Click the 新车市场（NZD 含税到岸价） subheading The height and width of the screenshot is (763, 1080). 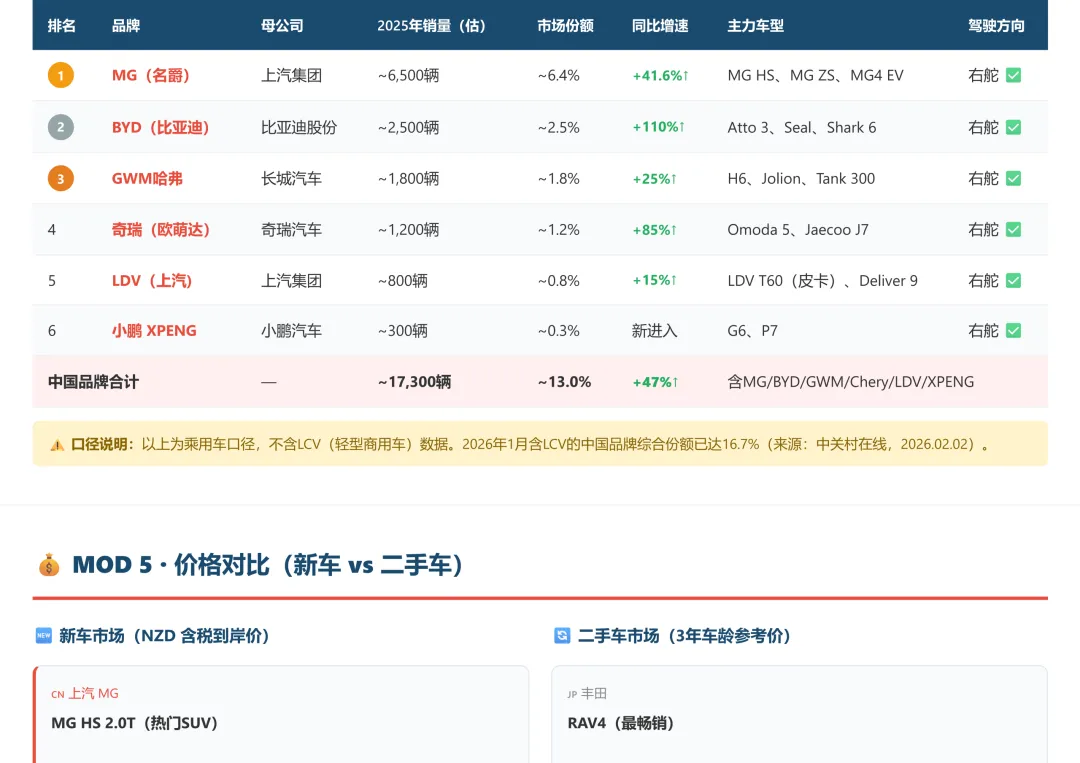pyautogui.click(x=164, y=636)
